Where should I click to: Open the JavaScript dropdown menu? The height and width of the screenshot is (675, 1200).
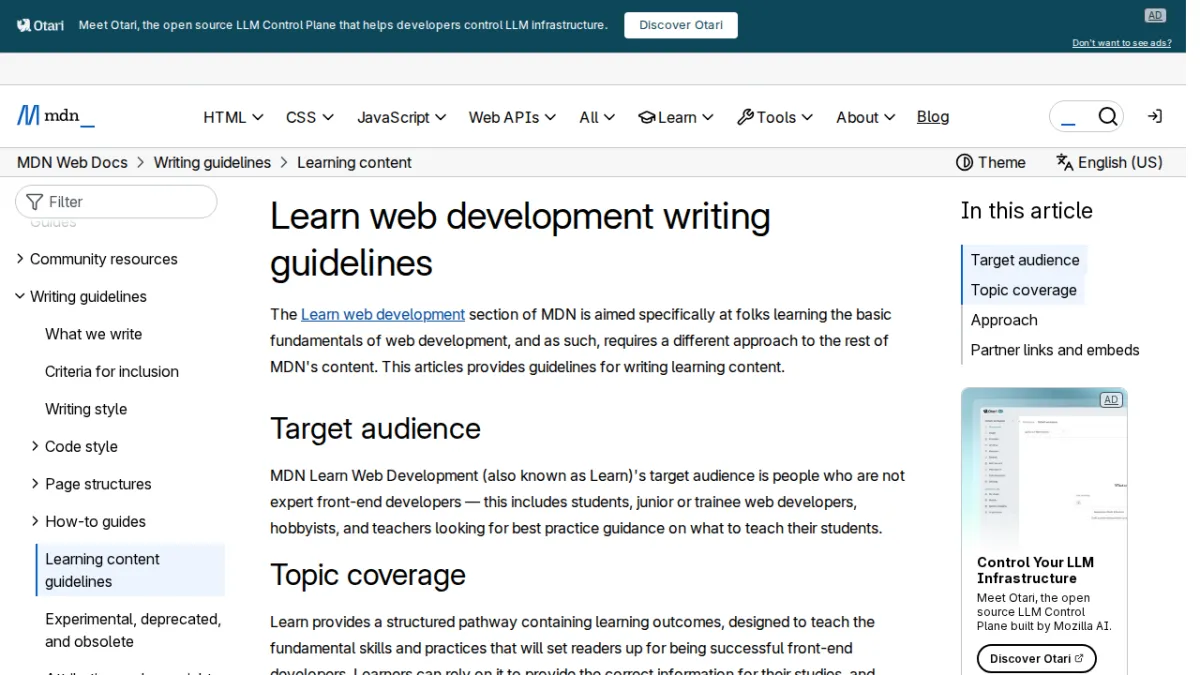tap(401, 117)
